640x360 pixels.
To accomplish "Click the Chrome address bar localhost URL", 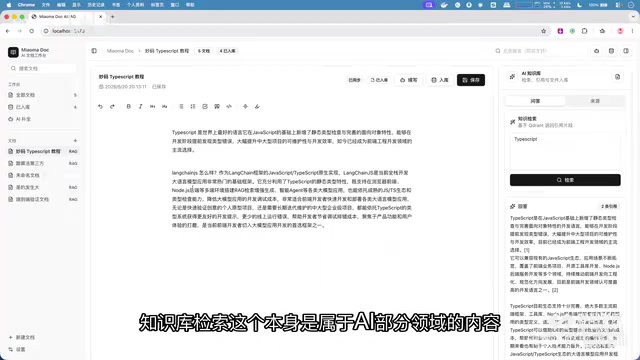I will click(x=69, y=31).
